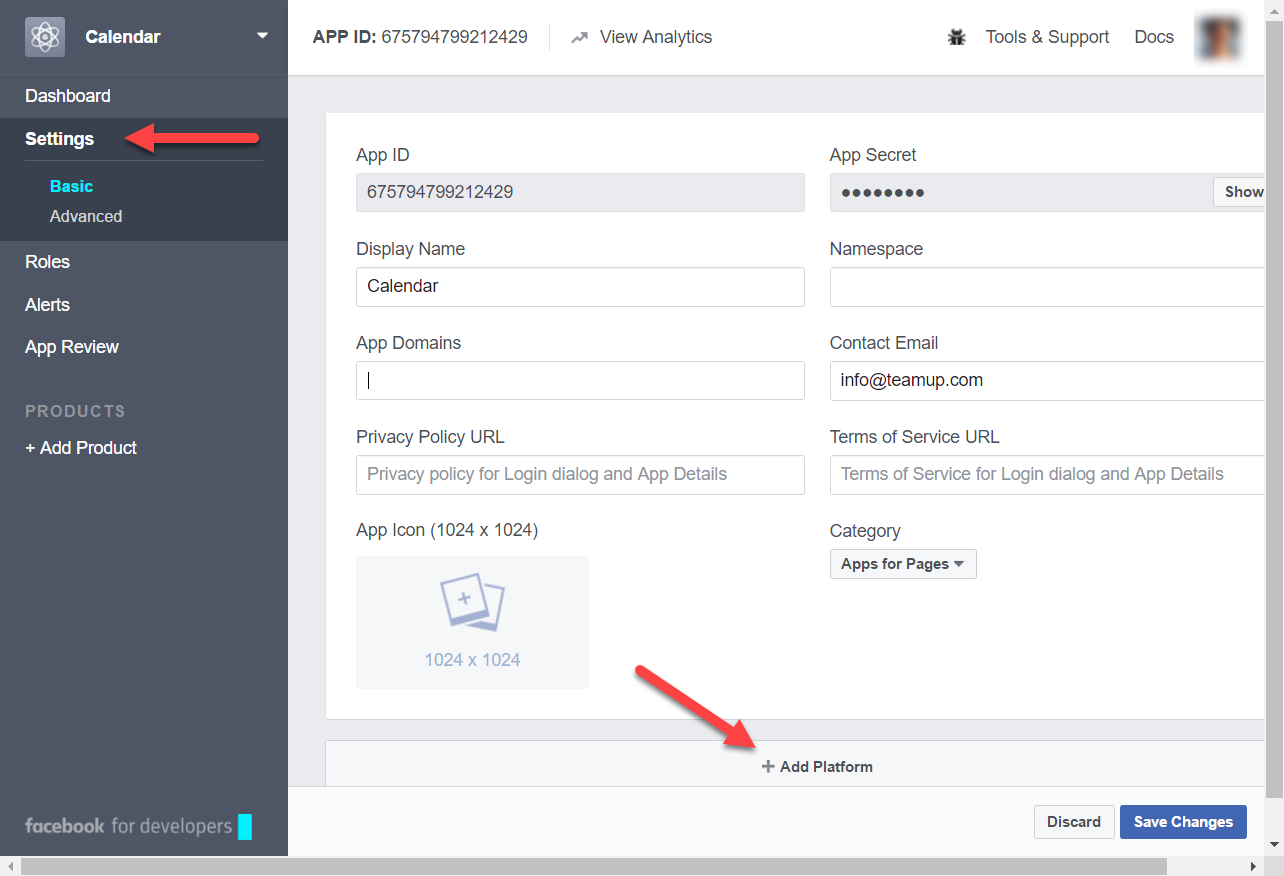Click + Add Product
The image size is (1284, 876).
pos(81,448)
